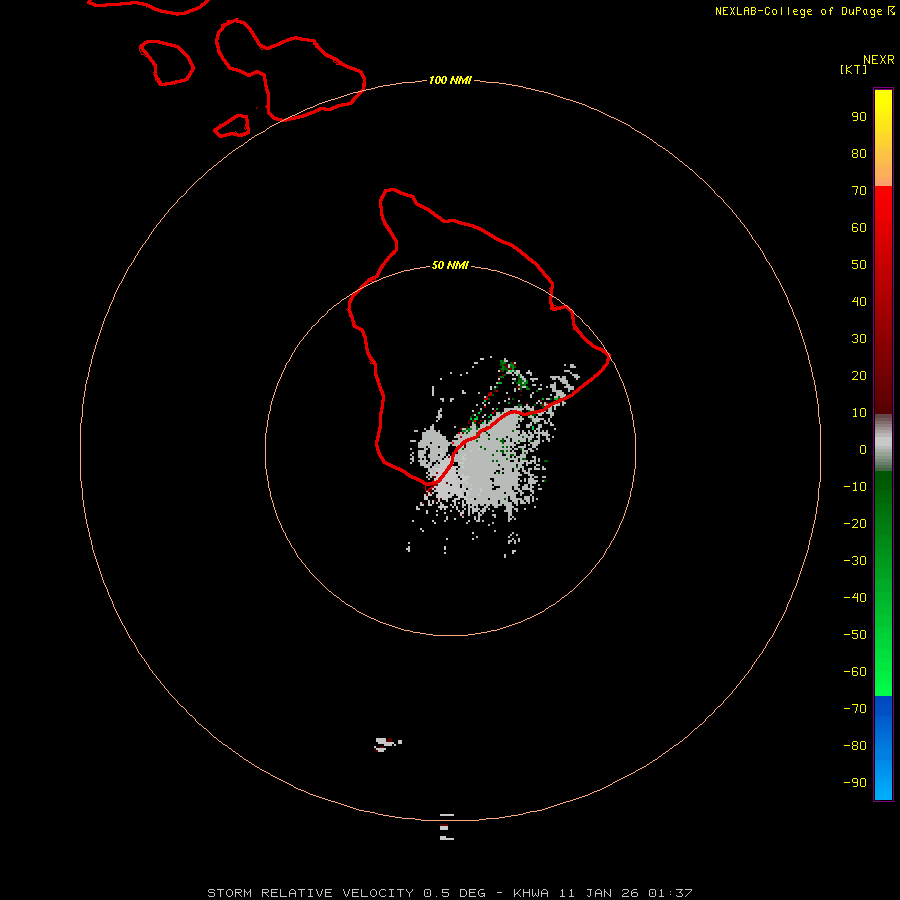The width and height of the screenshot is (900, 900).
Task: Click the small isolated echo south of the 50 NMI ring
Action: point(387,744)
